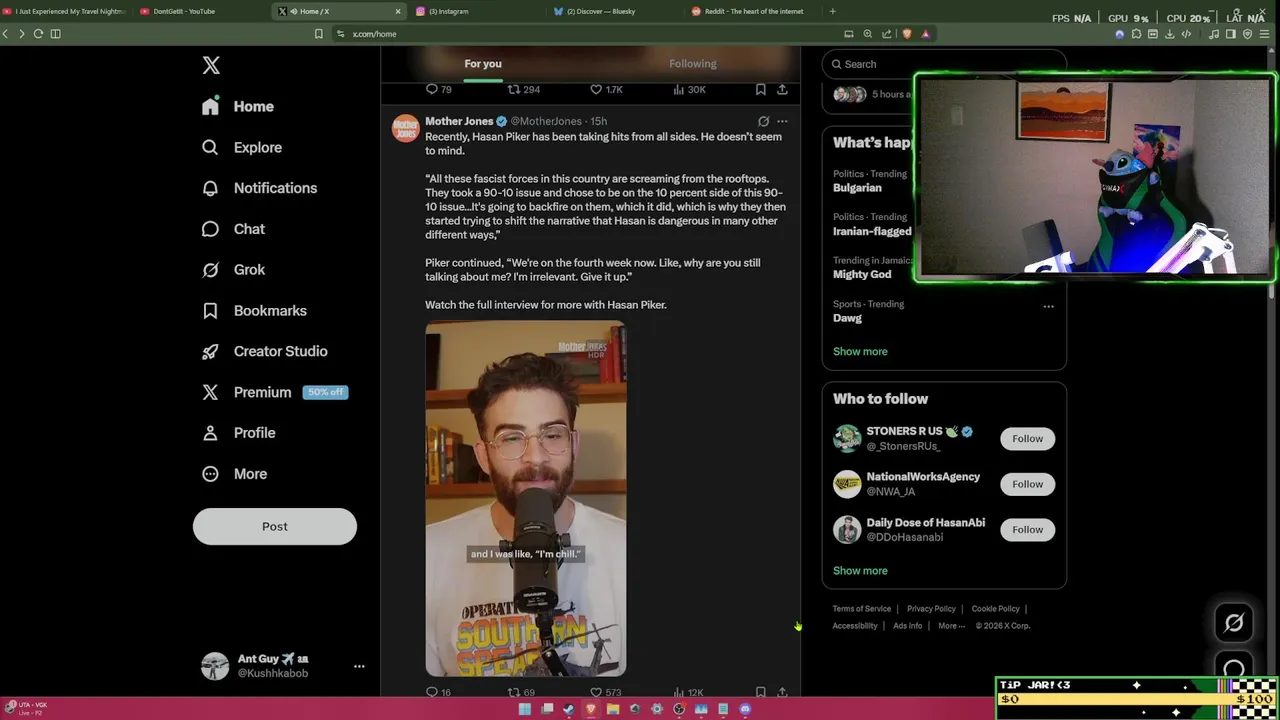The height and width of the screenshot is (720, 1280).
Task: Follow STONERS R US
Action: (x=1027, y=438)
